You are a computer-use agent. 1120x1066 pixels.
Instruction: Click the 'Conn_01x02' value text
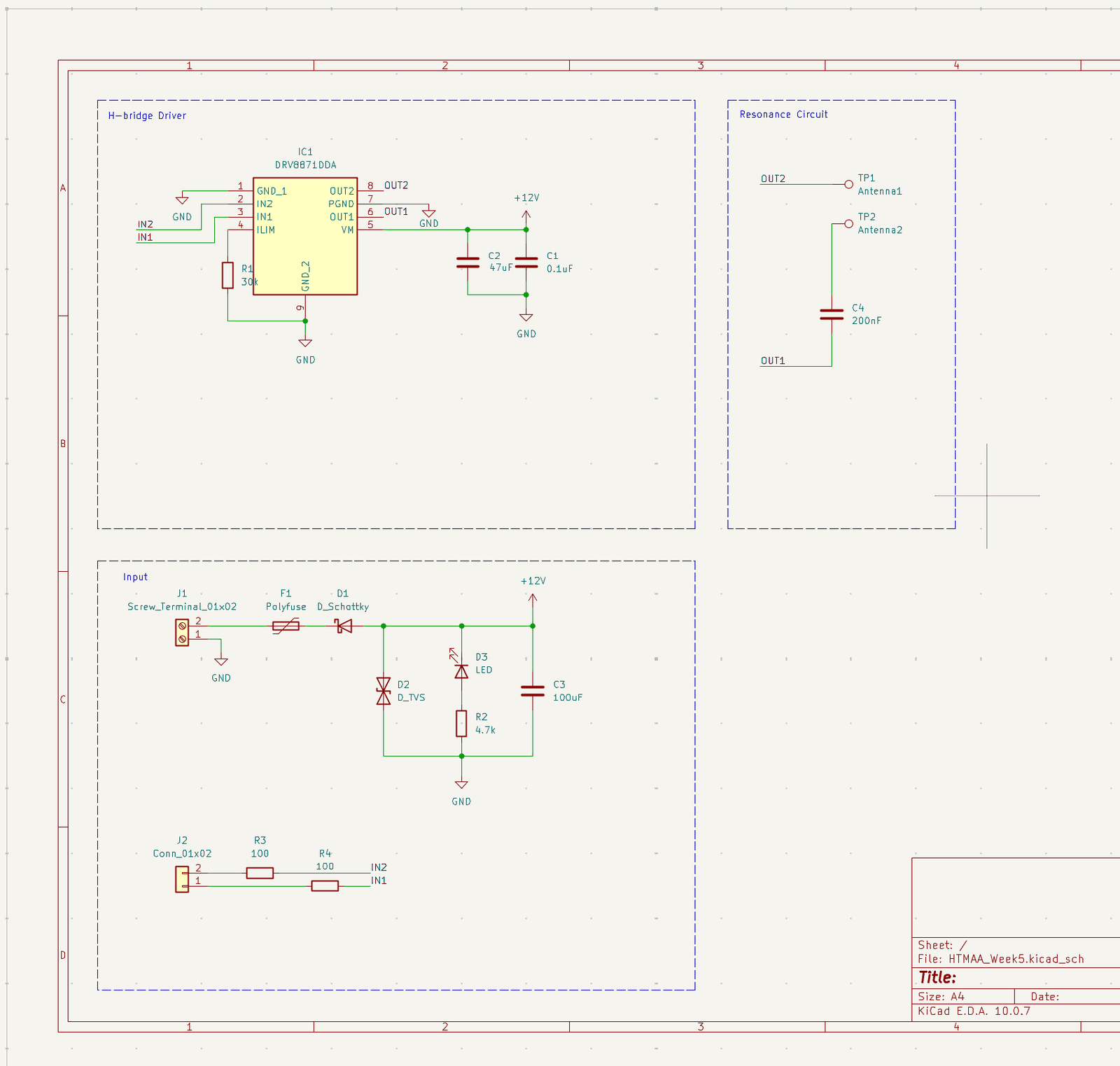pyautogui.click(x=182, y=854)
